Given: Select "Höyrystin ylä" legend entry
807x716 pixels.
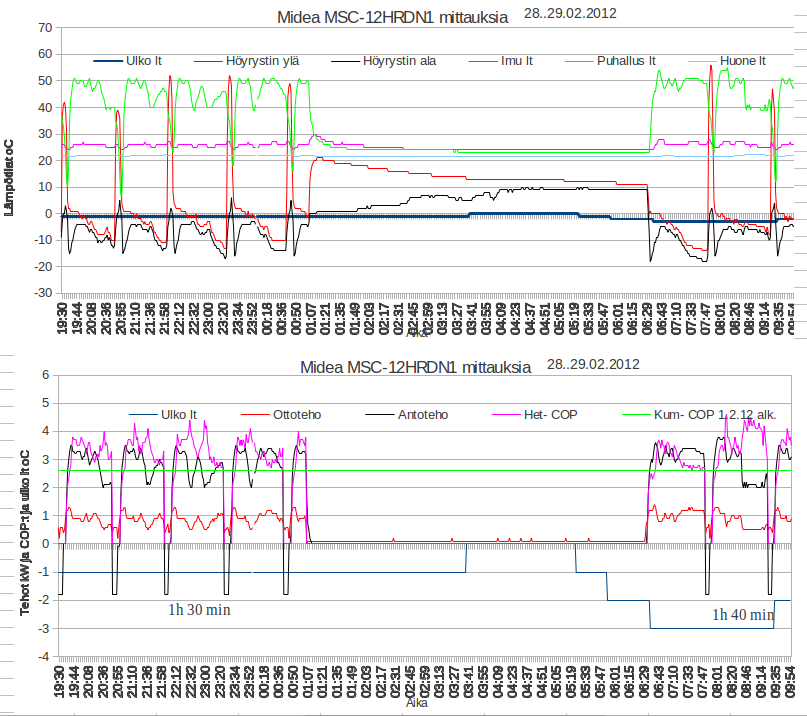Looking at the screenshot, I should pyautogui.click(x=261, y=62).
